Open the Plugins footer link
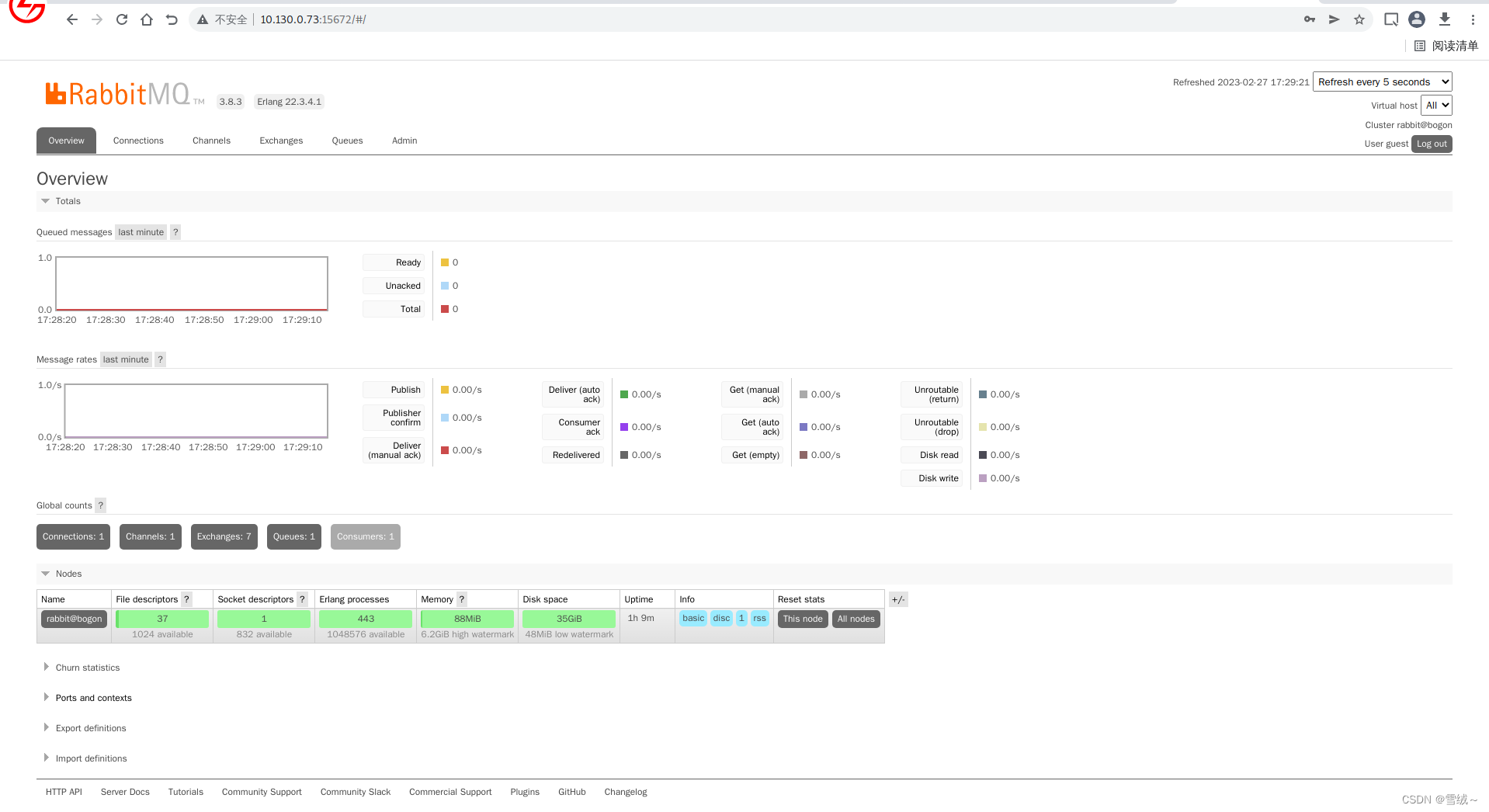This screenshot has height=812, width=1489. 525,792
